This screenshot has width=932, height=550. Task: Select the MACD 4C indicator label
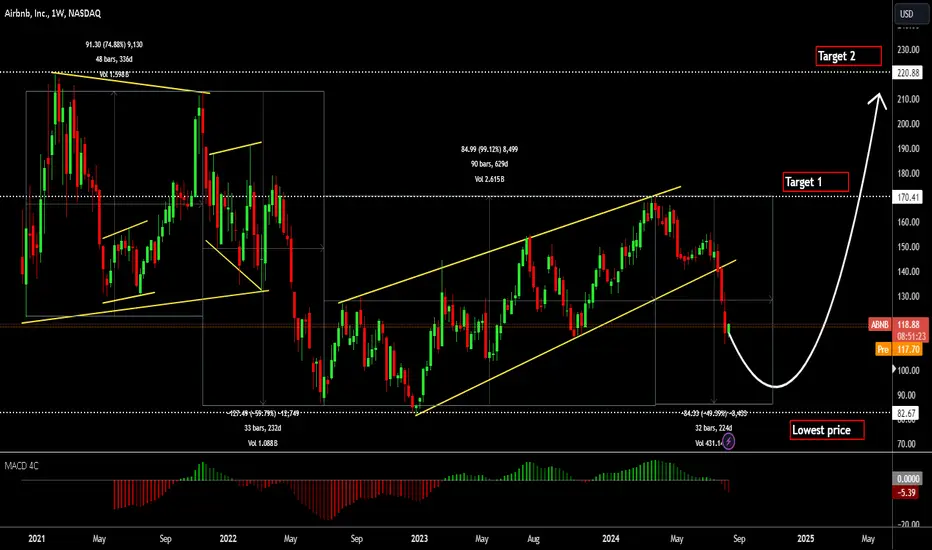click(21, 466)
